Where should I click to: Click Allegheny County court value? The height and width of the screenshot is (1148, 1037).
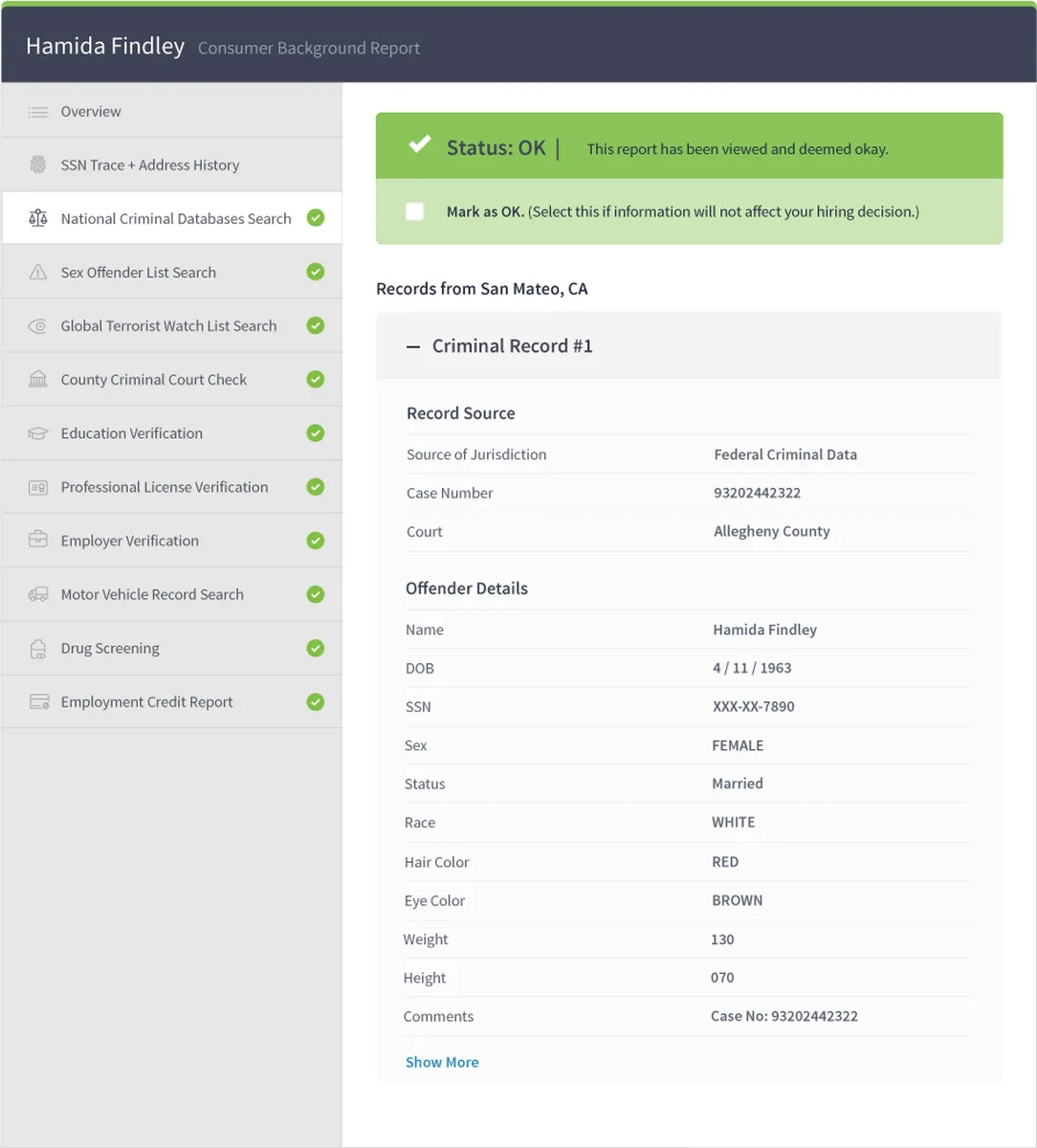[x=772, y=531]
